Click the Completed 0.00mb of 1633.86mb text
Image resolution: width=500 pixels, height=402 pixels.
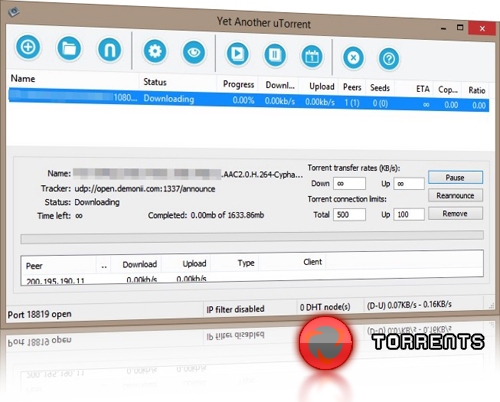[206, 215]
